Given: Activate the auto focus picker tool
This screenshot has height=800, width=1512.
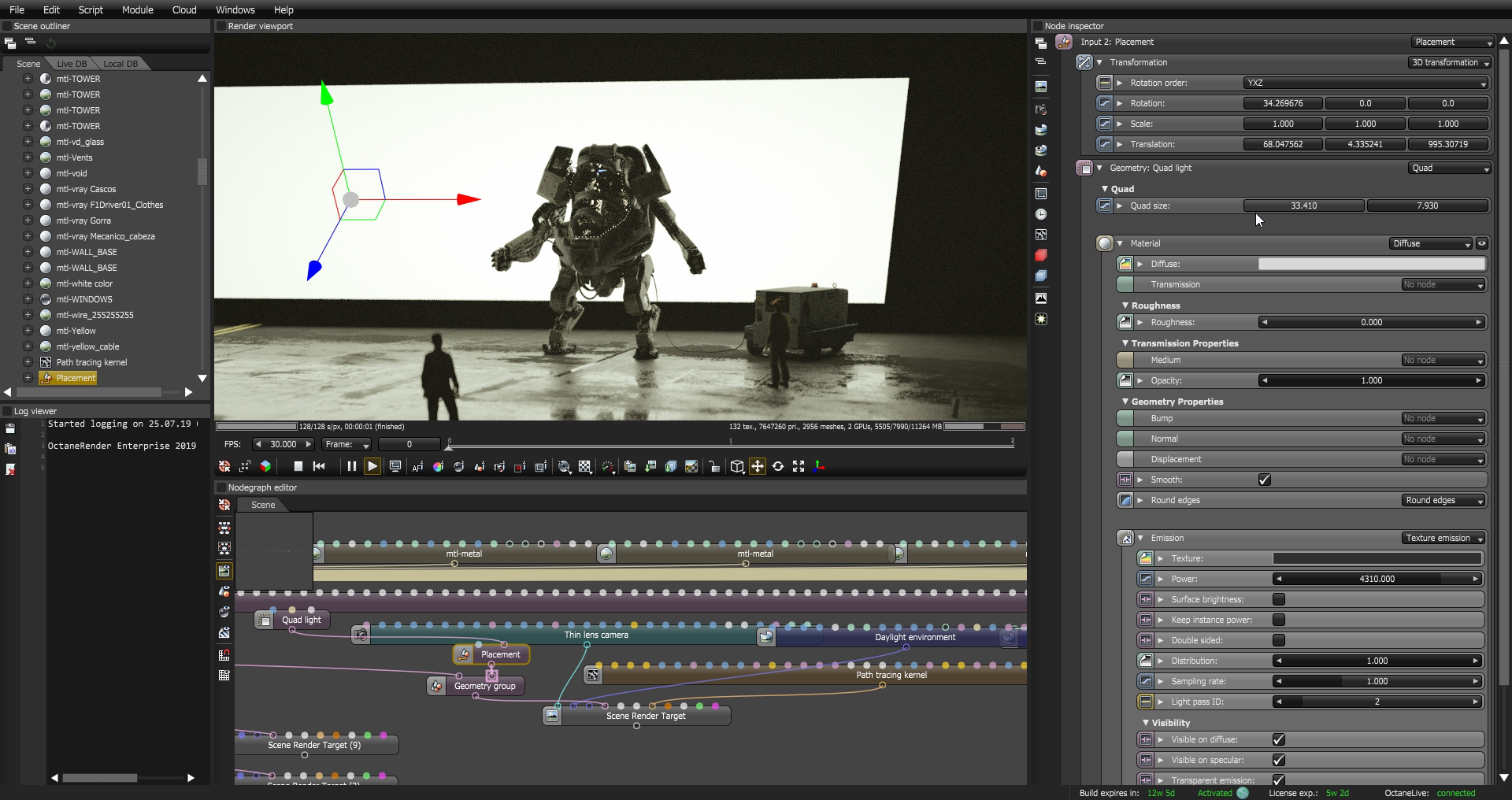Looking at the screenshot, I should tap(417, 466).
